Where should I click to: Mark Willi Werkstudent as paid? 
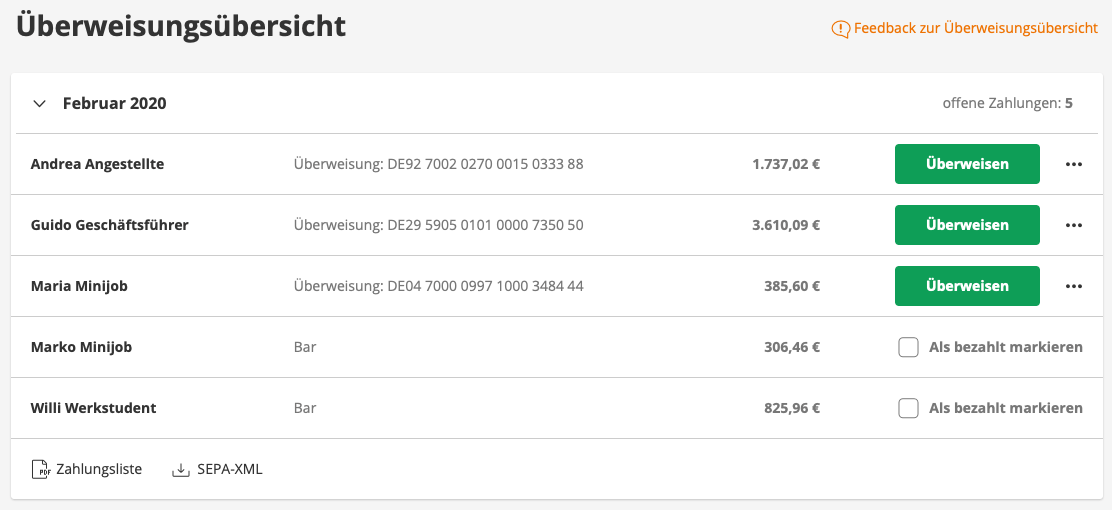(x=908, y=409)
